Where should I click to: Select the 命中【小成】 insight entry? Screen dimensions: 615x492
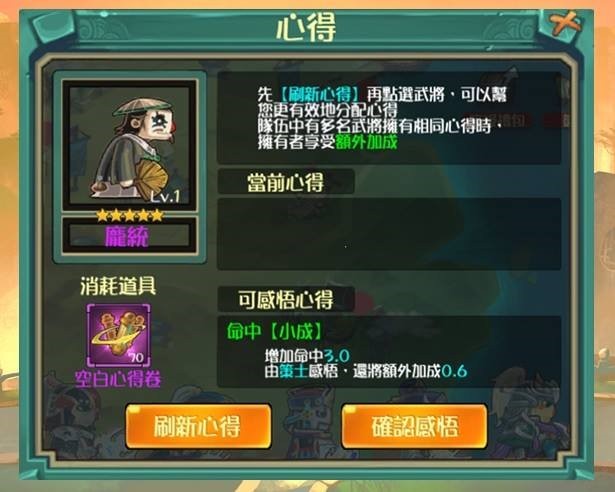[274, 332]
